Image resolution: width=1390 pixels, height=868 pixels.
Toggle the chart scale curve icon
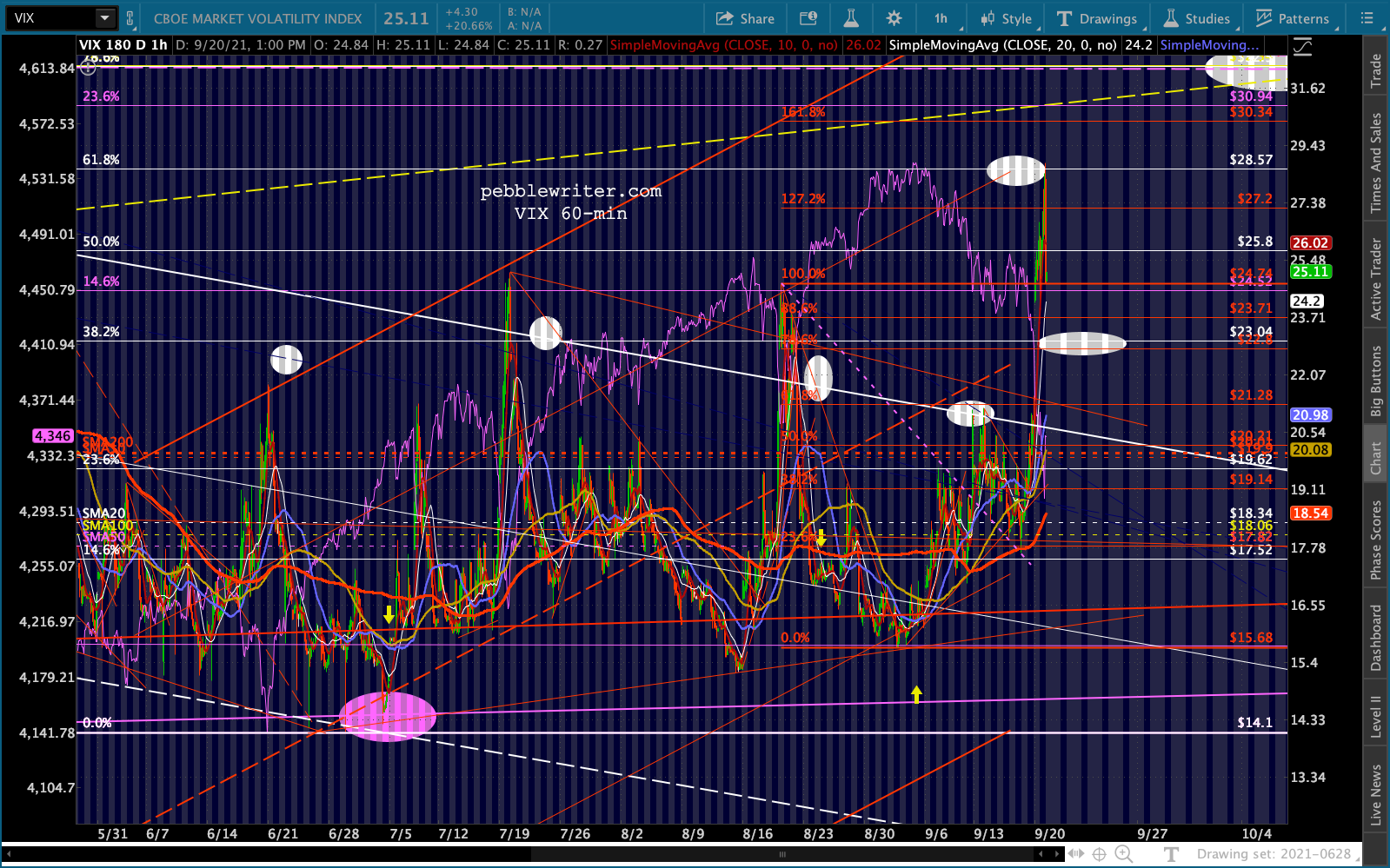[x=1302, y=47]
